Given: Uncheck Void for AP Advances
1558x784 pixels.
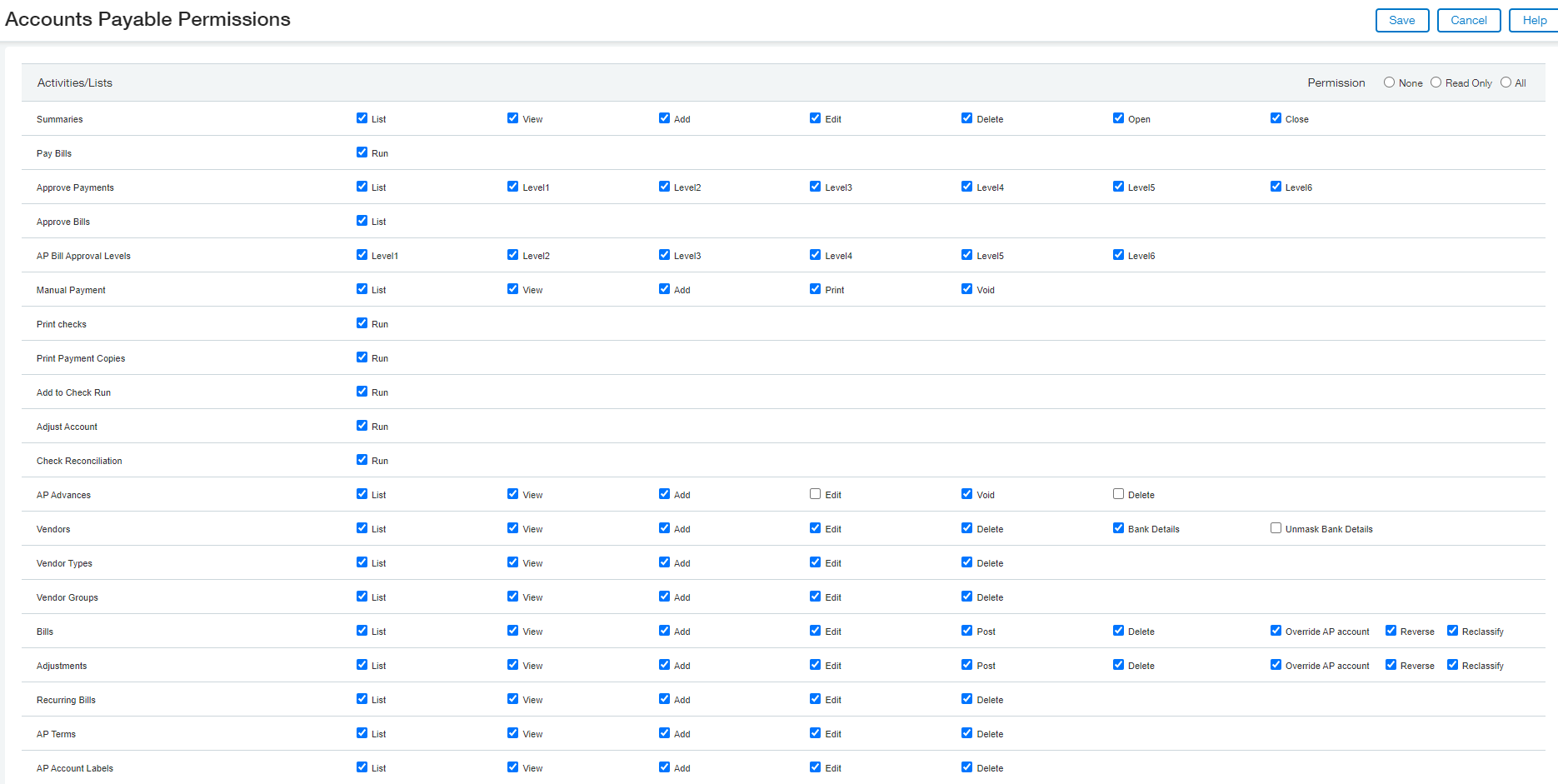Looking at the screenshot, I should click(x=966, y=494).
